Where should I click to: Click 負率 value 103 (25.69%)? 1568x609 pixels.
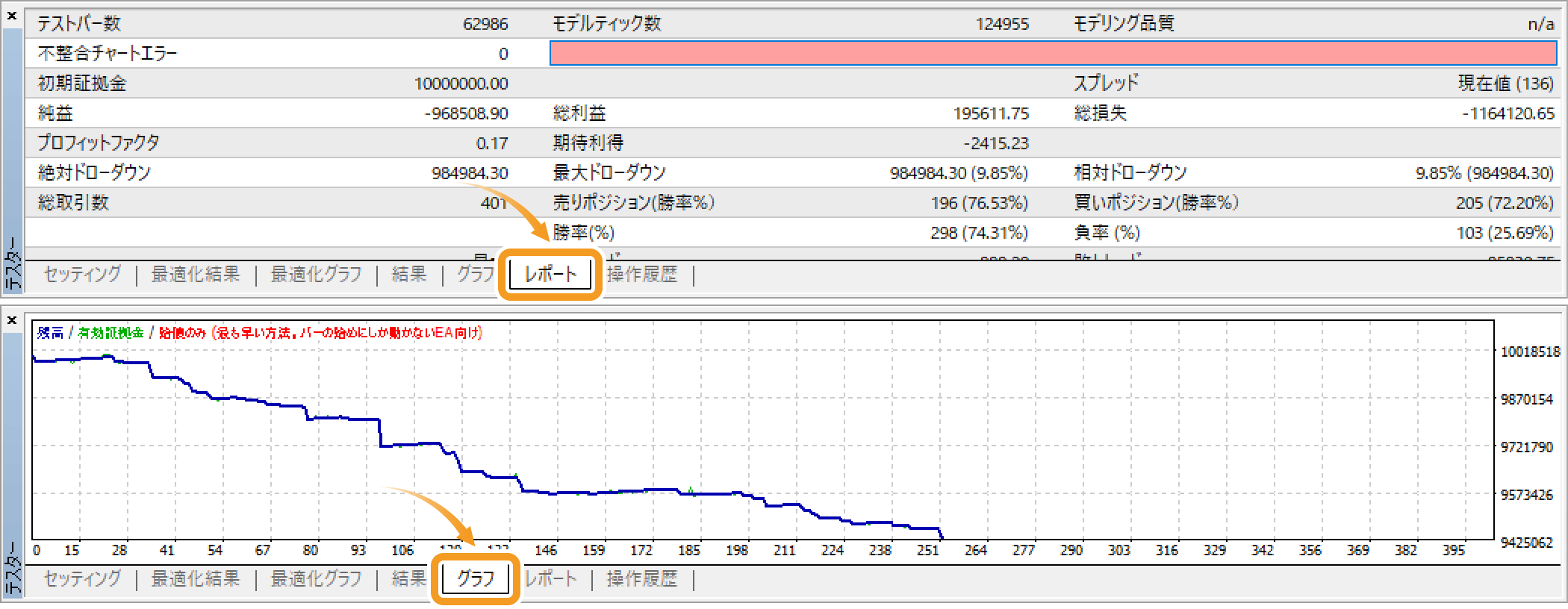coord(1505,233)
